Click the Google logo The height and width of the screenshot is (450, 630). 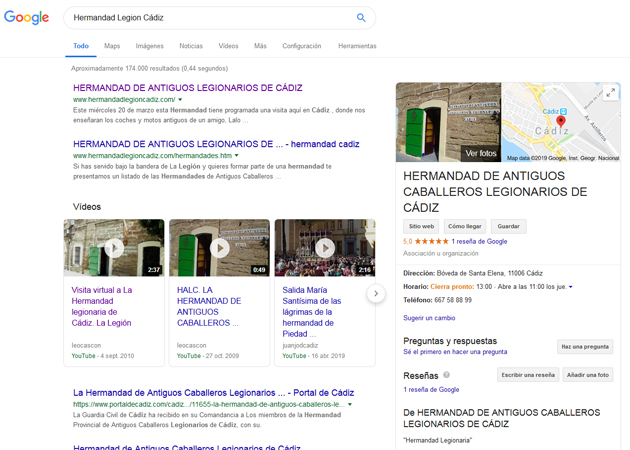27,18
